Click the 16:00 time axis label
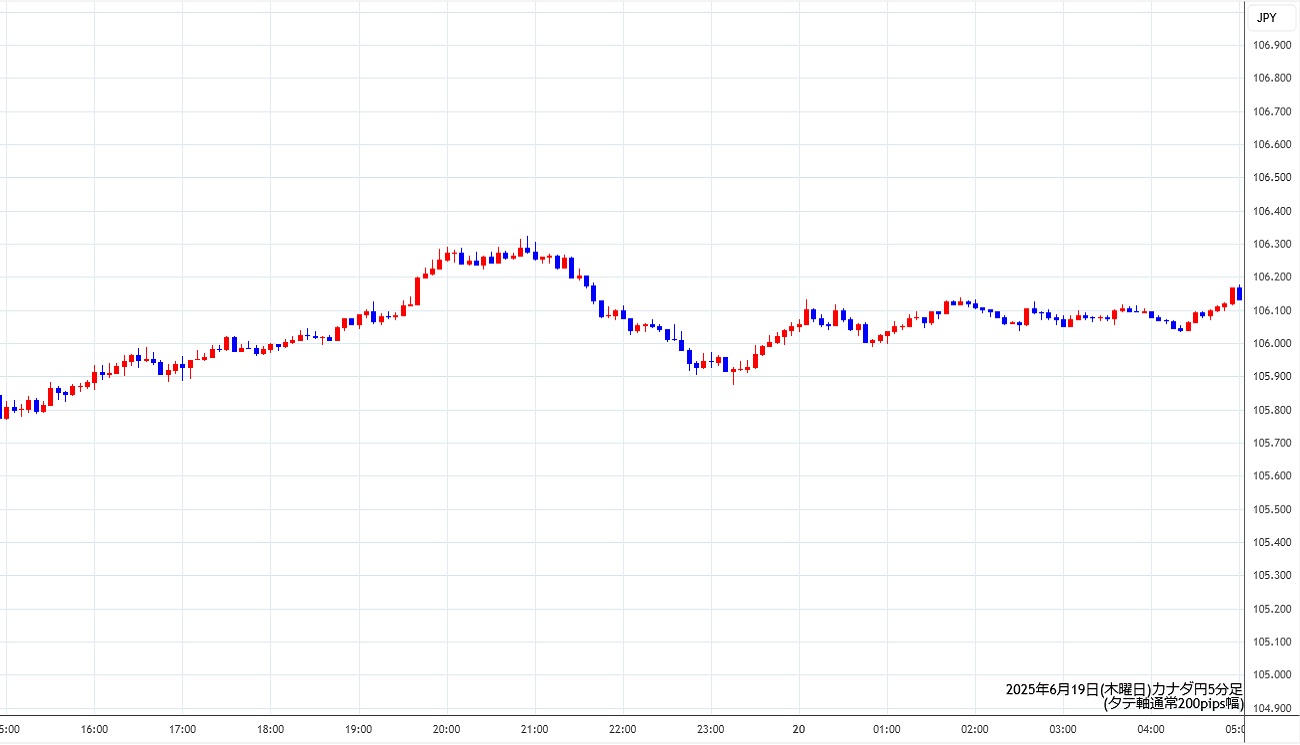The height and width of the screenshot is (745, 1300). point(94,729)
